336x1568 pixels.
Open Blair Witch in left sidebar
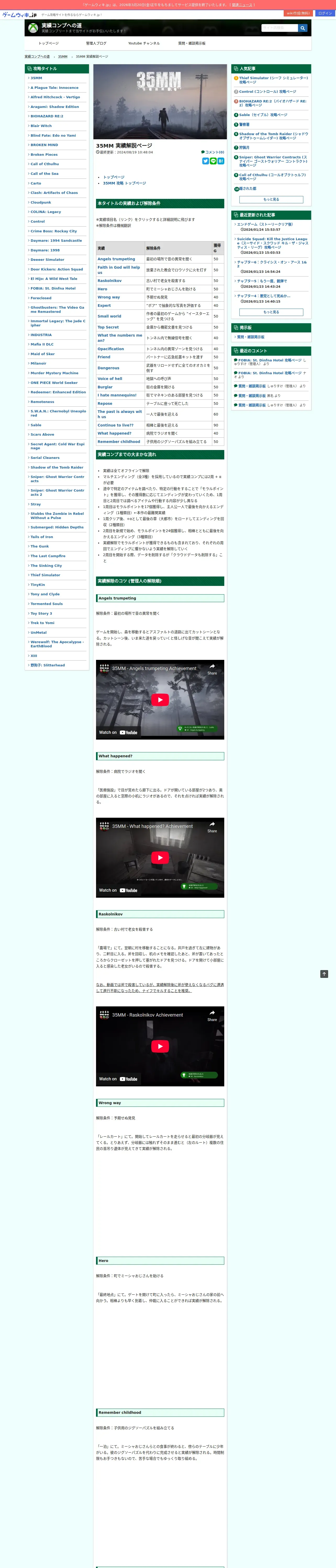41,126
